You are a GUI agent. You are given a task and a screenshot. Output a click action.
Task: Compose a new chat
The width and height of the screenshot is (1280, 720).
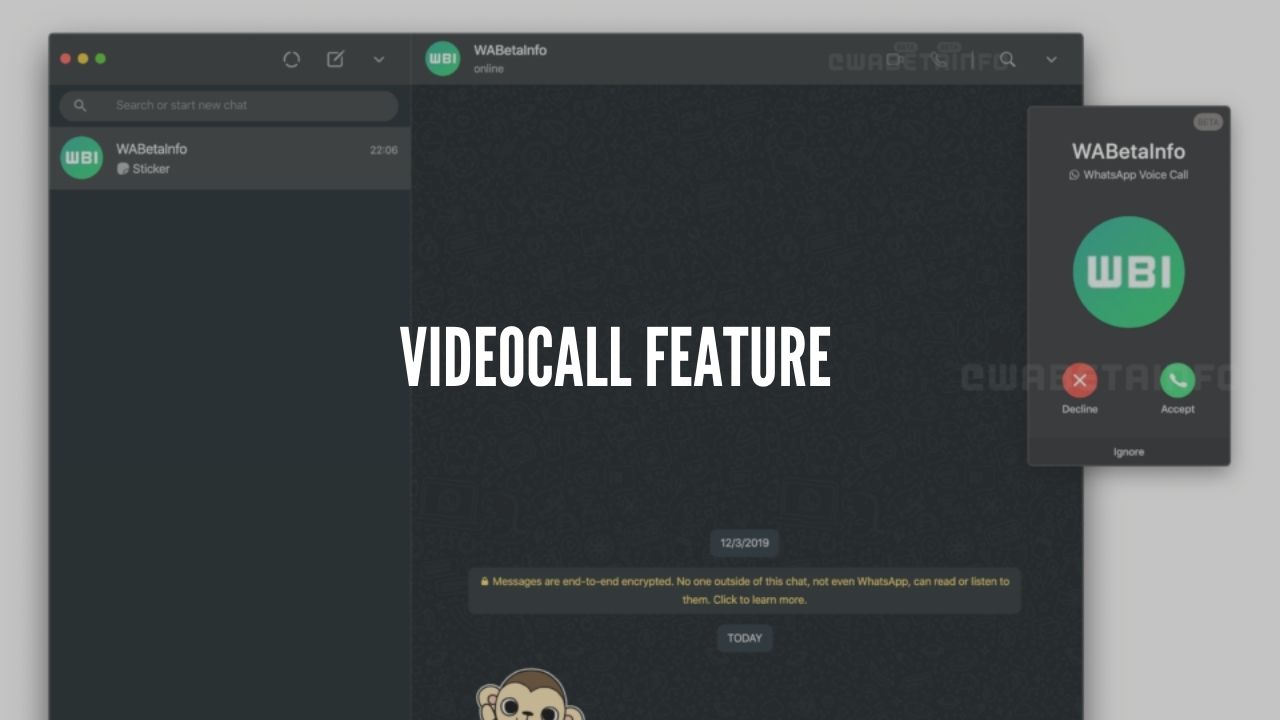[335, 59]
